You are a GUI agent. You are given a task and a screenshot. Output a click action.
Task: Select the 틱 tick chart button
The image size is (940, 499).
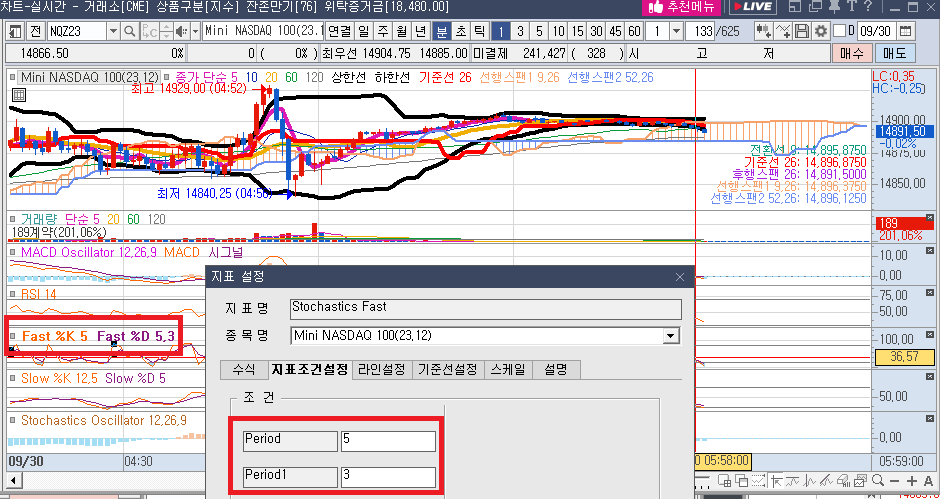click(480, 31)
